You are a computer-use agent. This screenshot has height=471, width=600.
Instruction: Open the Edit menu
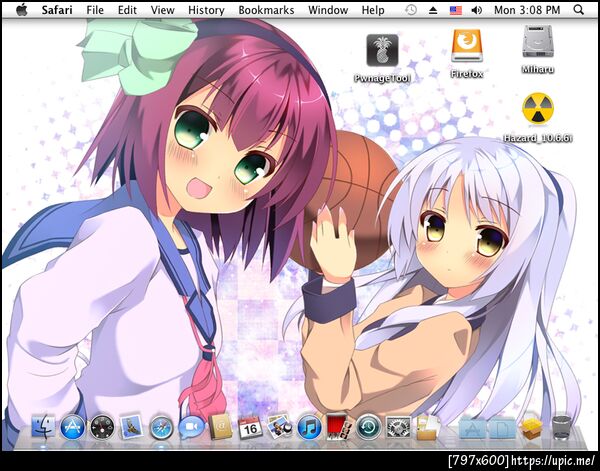pos(127,10)
